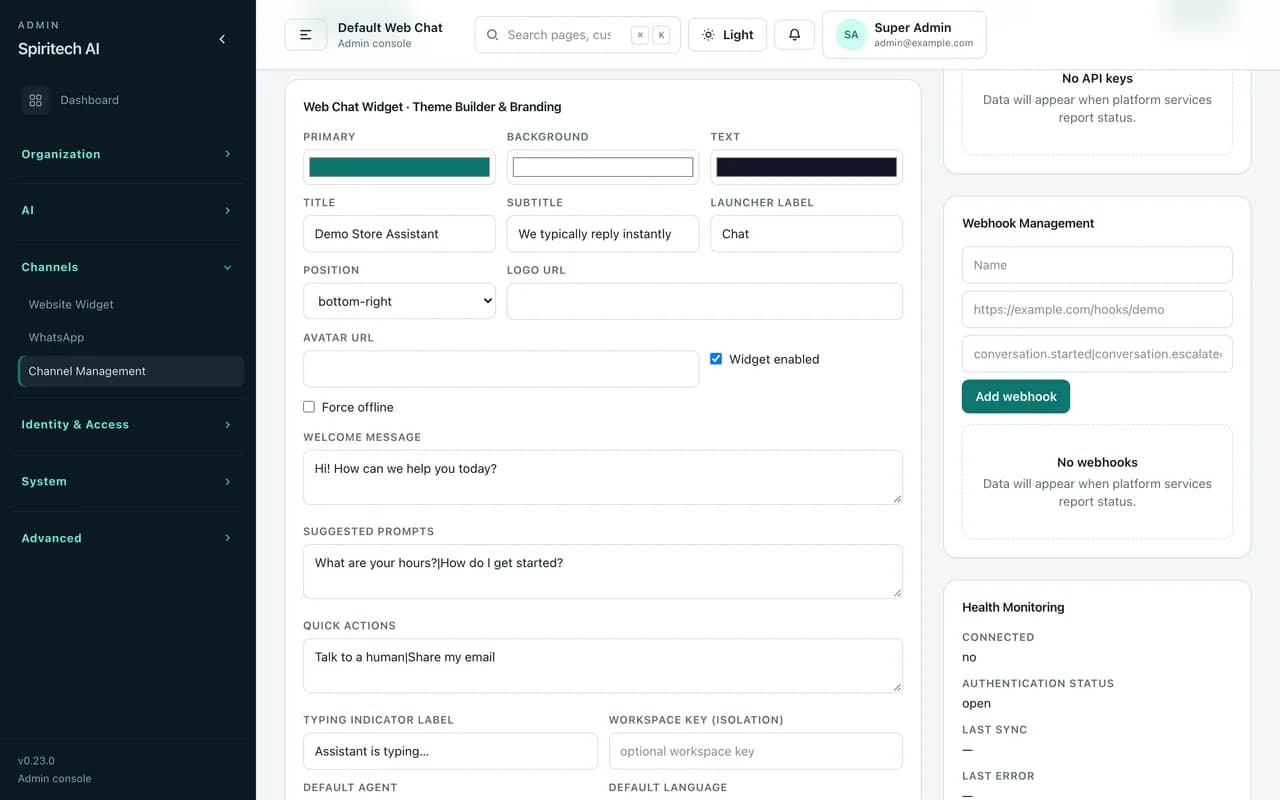Click the webhook events input field

(1097, 354)
